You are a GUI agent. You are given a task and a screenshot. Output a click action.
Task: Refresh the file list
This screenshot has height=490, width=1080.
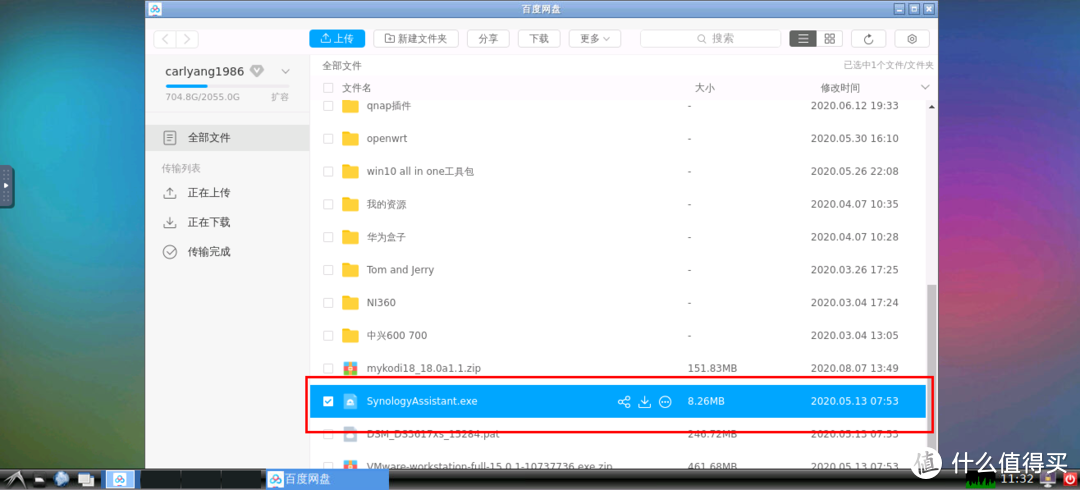click(869, 39)
